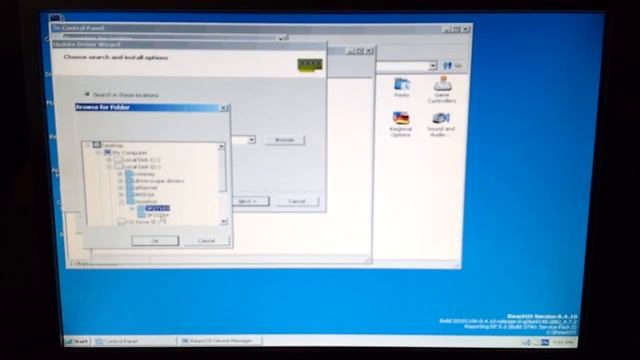
Task: Switch to Control Panel taskbar button
Action: 135,341
